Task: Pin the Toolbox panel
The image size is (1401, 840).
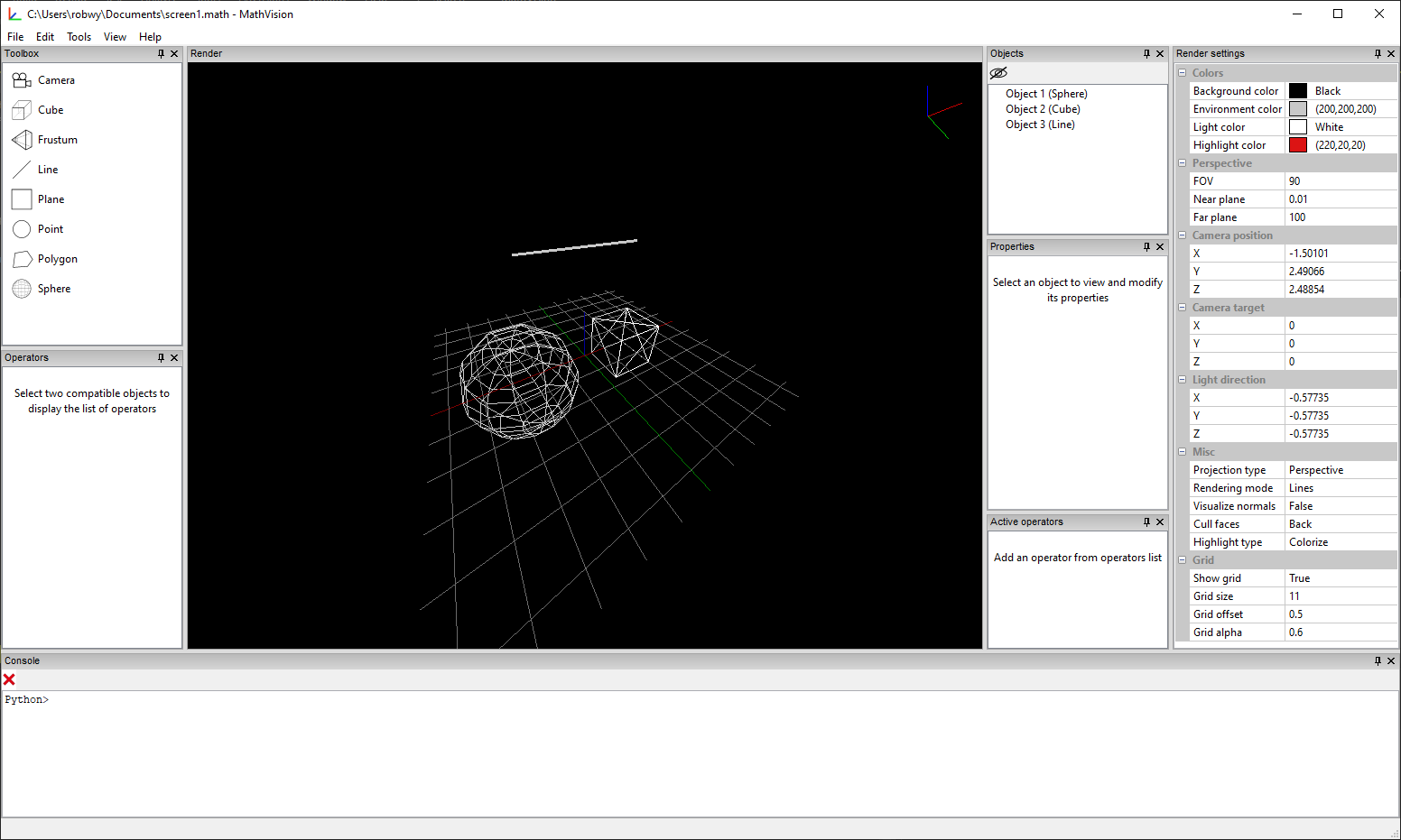Action: tap(162, 53)
